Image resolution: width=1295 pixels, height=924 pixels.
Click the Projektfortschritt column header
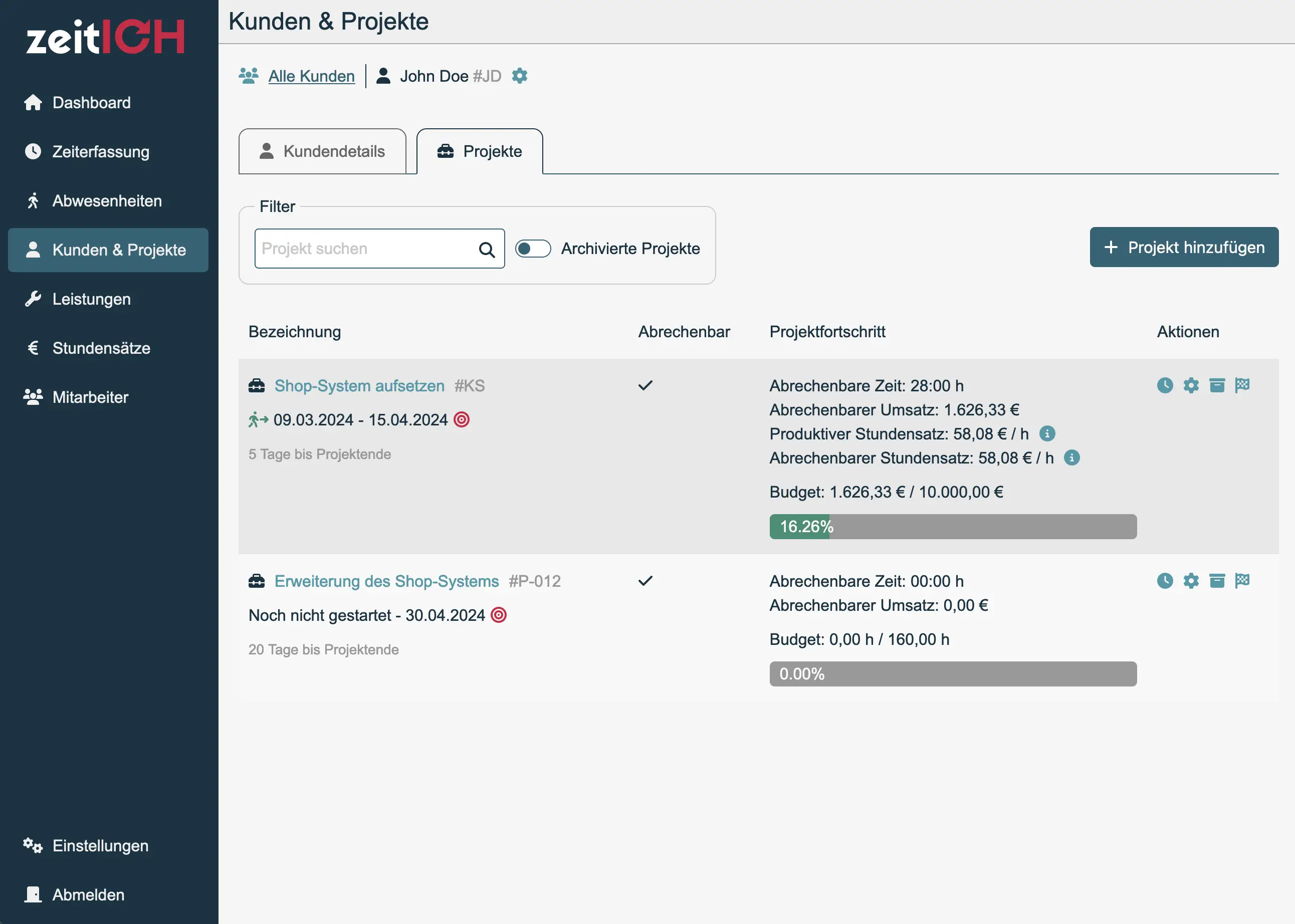click(827, 332)
